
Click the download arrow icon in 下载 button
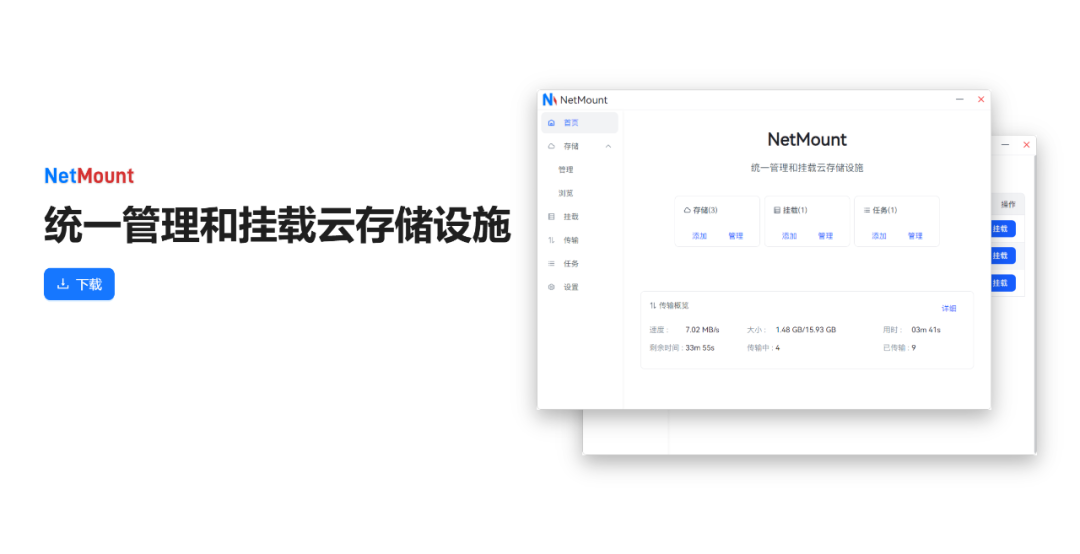[x=63, y=284]
